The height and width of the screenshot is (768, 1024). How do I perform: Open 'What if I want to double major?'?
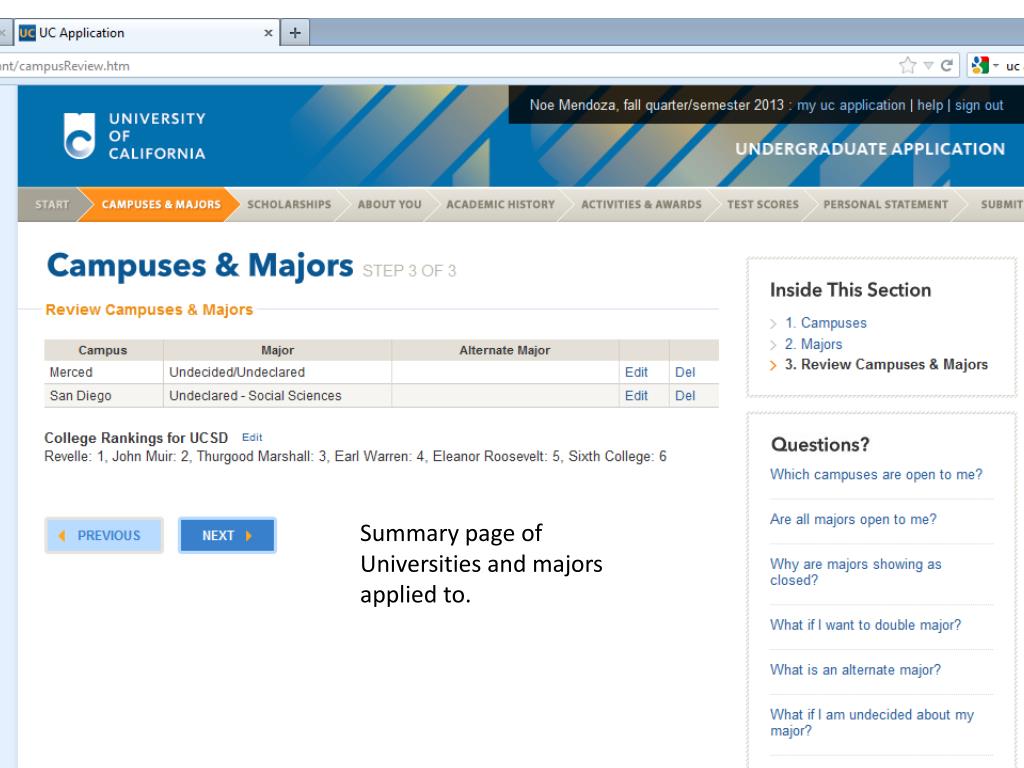pyautogui.click(x=865, y=625)
